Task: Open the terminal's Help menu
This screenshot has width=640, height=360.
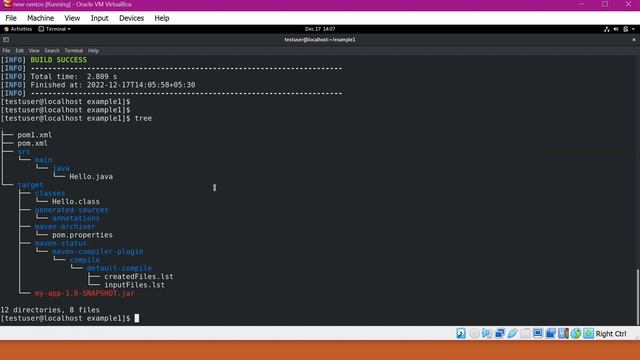Action: (93, 51)
